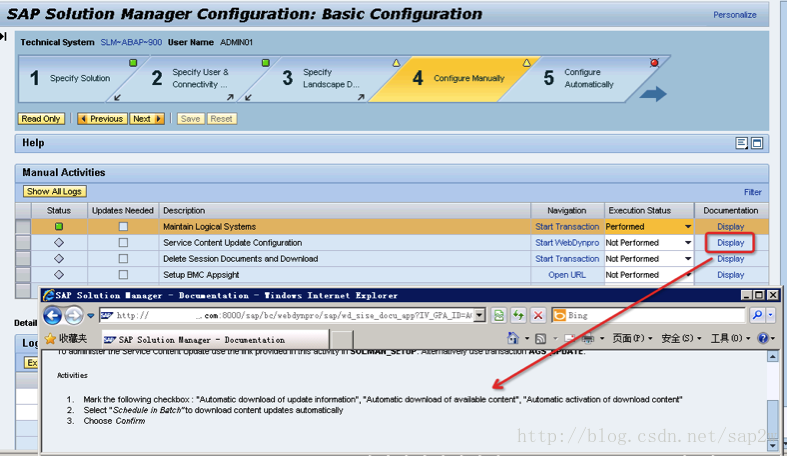Click the IE Home icon
The width and height of the screenshot is (788, 456).
pos(513,338)
